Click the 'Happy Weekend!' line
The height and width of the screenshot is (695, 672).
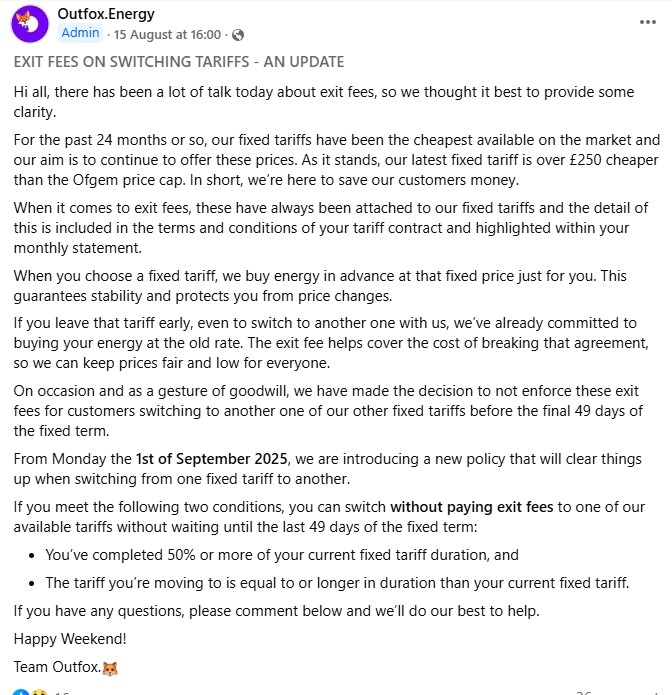point(70,639)
